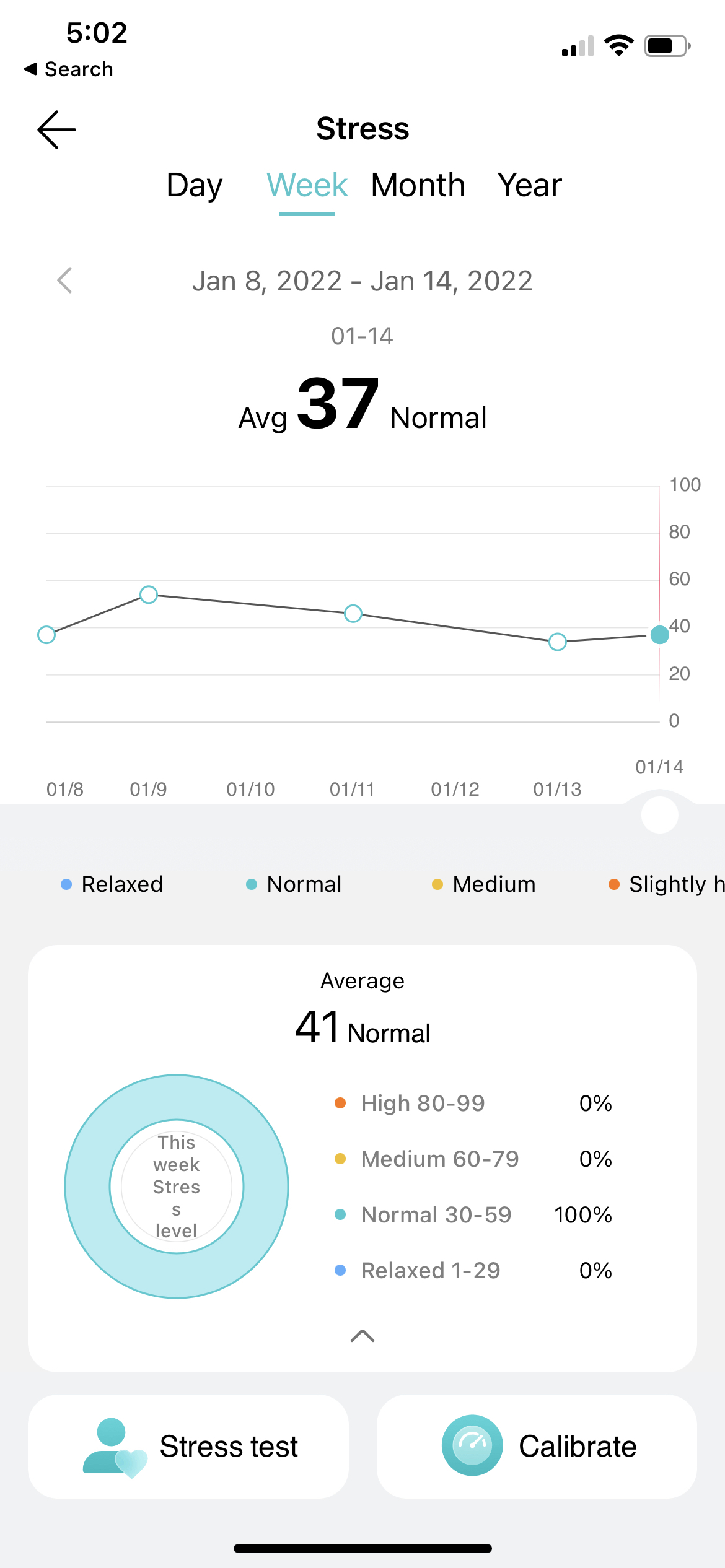Collapse the weekly average card

pos(362,1336)
